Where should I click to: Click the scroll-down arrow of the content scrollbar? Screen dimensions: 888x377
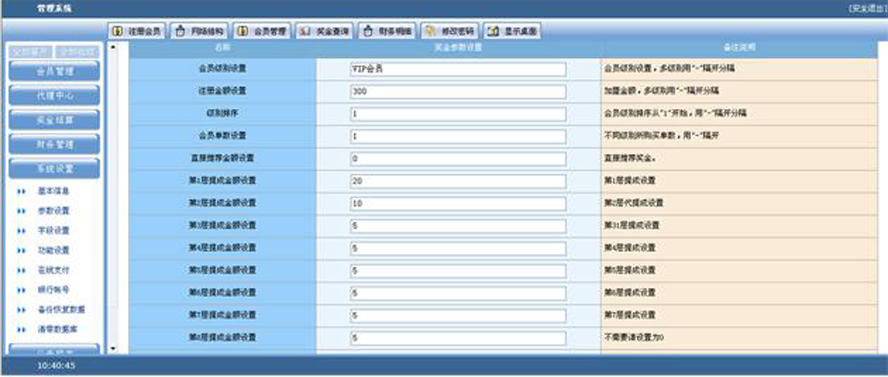(x=113, y=348)
